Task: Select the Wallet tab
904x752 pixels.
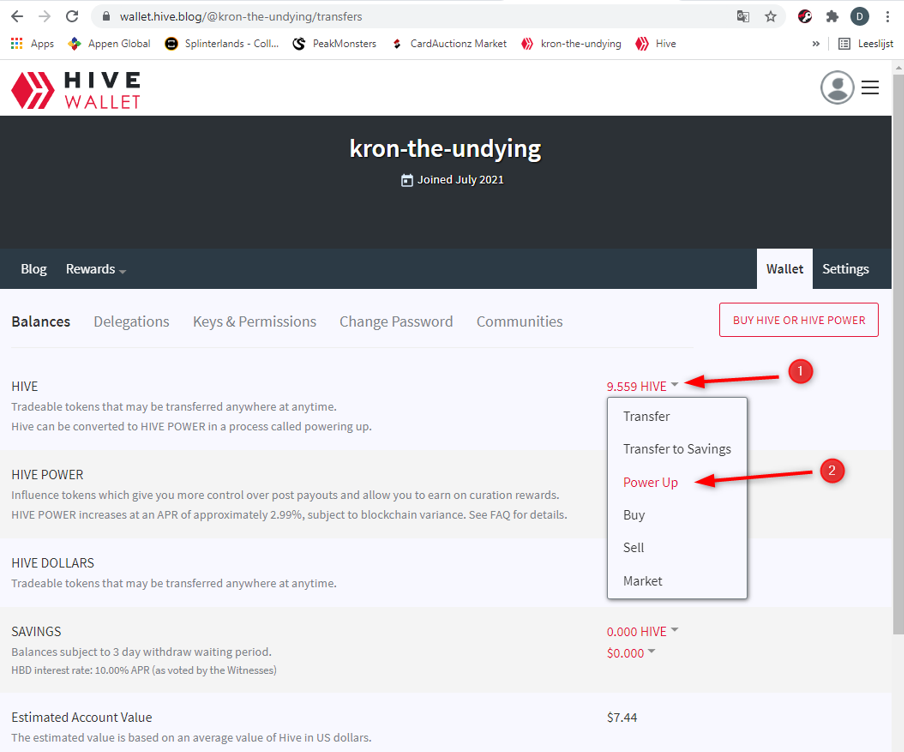Action: (x=785, y=269)
